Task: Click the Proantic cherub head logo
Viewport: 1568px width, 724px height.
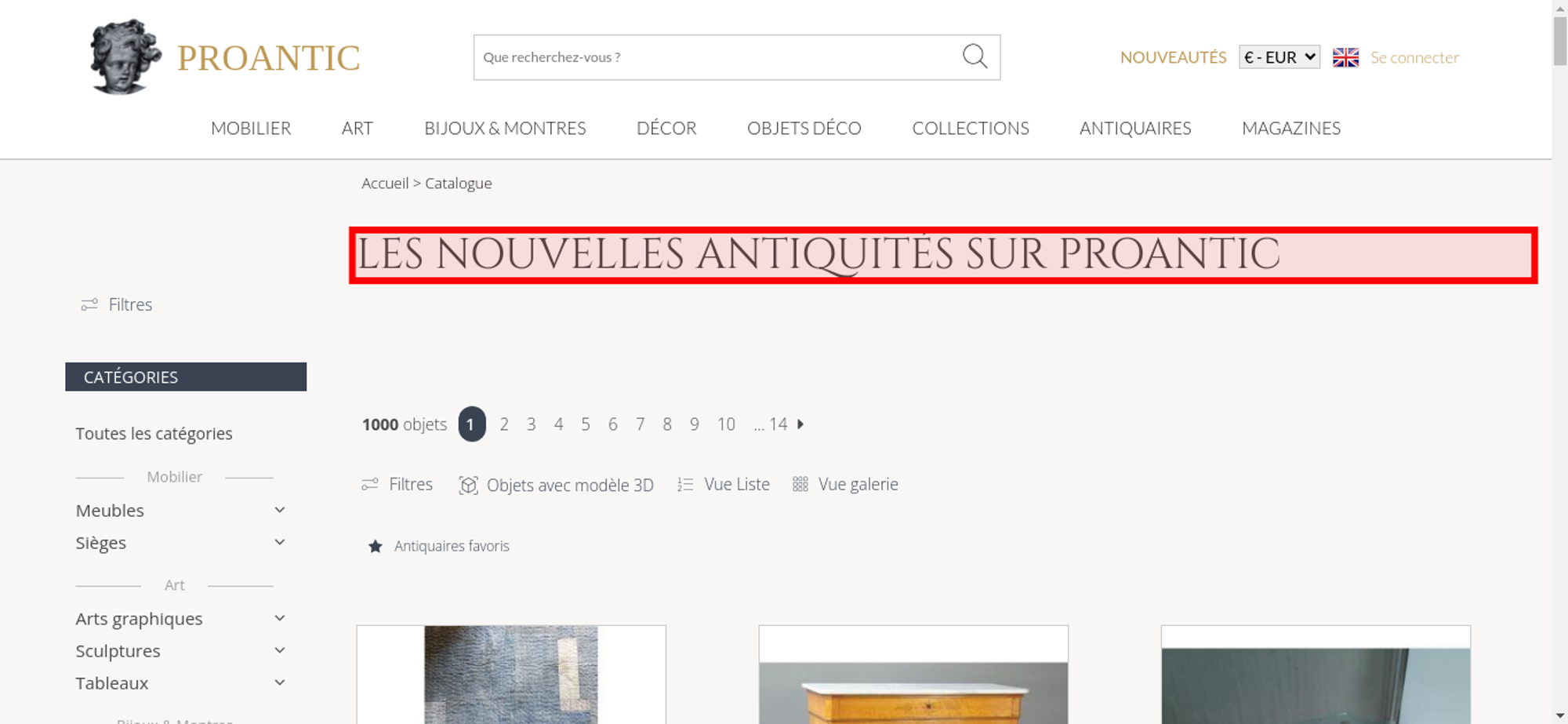Action: (125, 57)
